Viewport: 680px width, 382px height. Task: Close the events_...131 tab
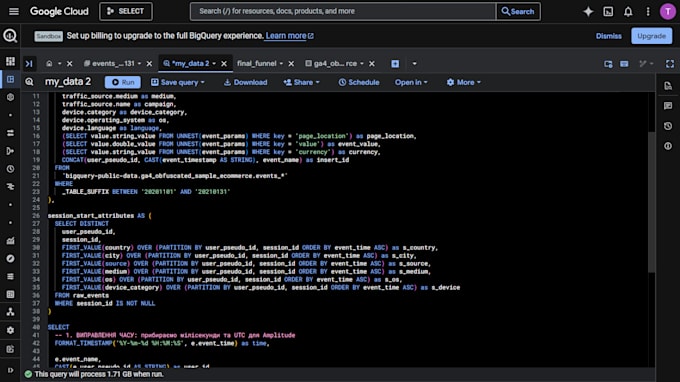pyautogui.click(x=149, y=64)
